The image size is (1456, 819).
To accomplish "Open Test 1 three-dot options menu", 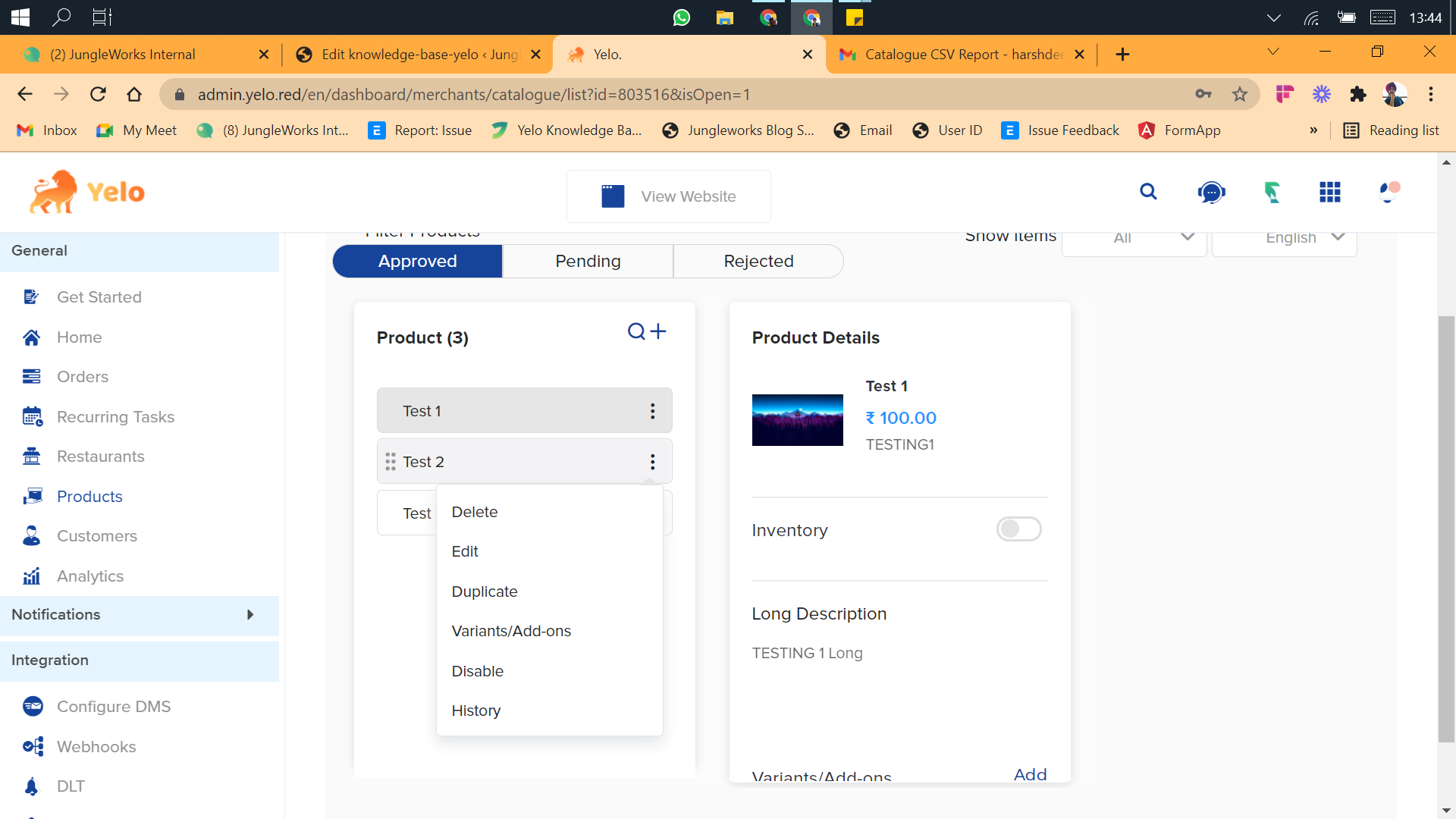I will (x=652, y=411).
